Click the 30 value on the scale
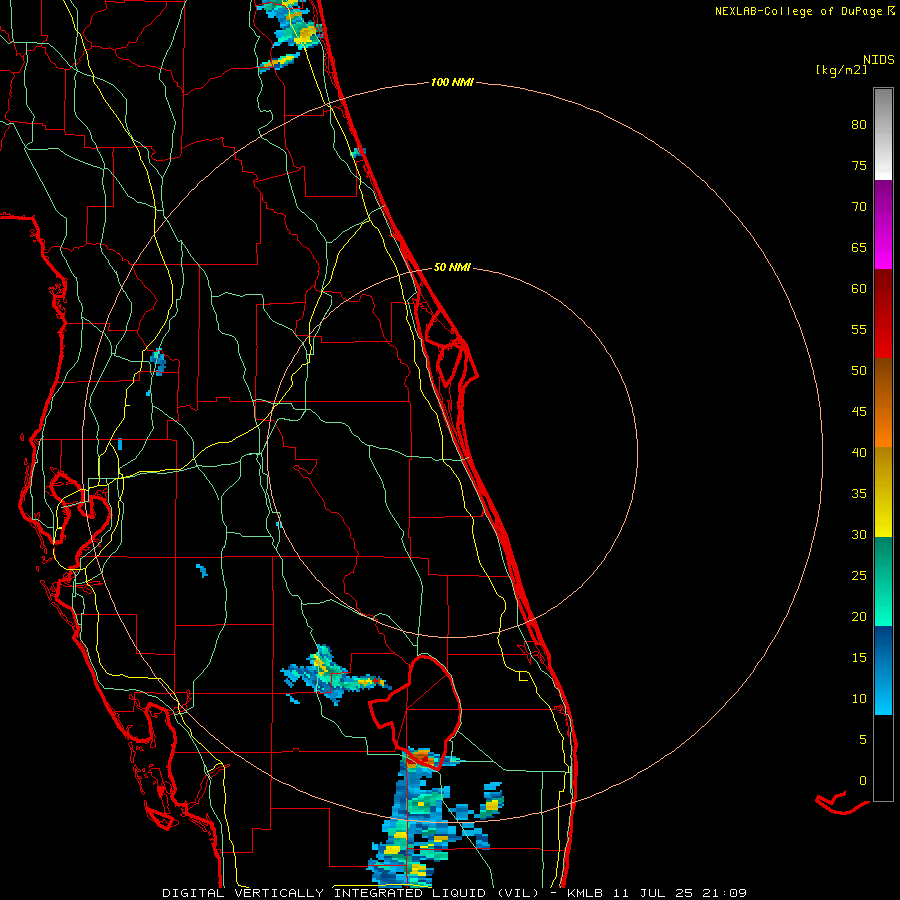The width and height of the screenshot is (900, 900). (859, 535)
